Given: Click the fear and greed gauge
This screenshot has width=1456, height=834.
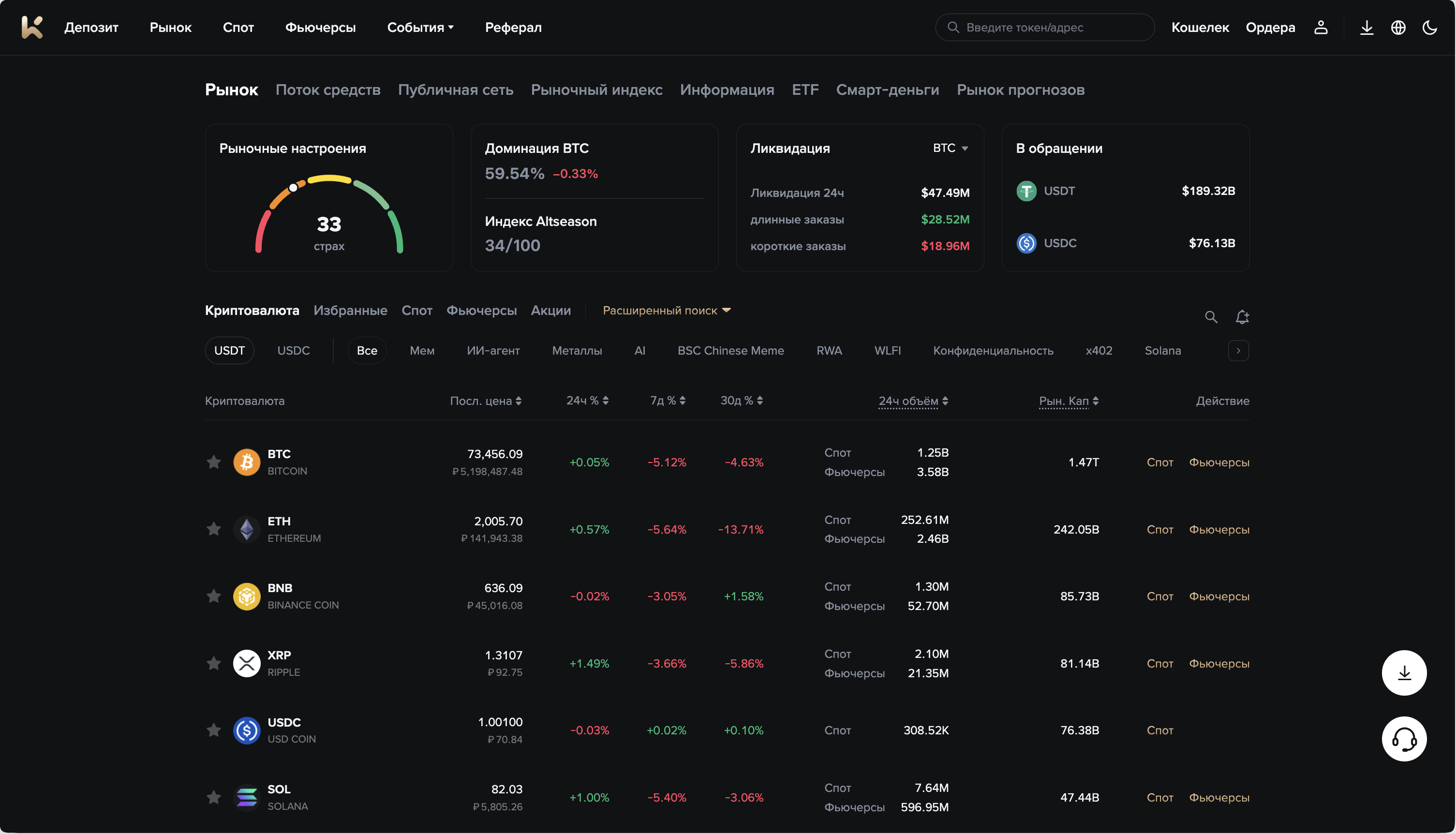Looking at the screenshot, I should coord(329,214).
